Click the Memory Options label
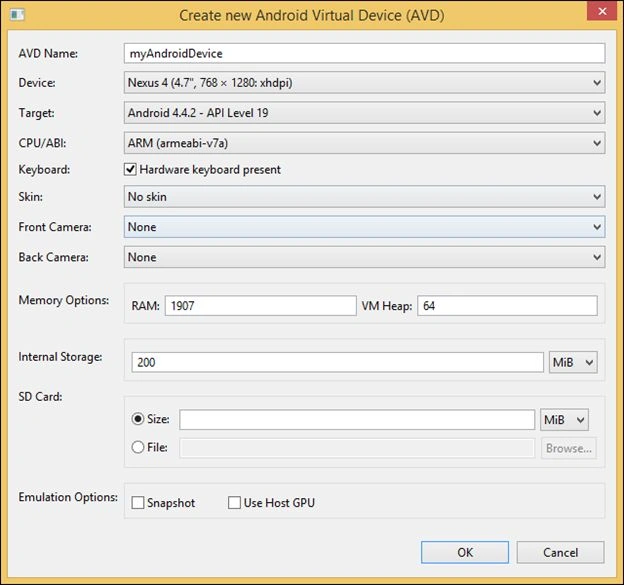 pyautogui.click(x=64, y=300)
